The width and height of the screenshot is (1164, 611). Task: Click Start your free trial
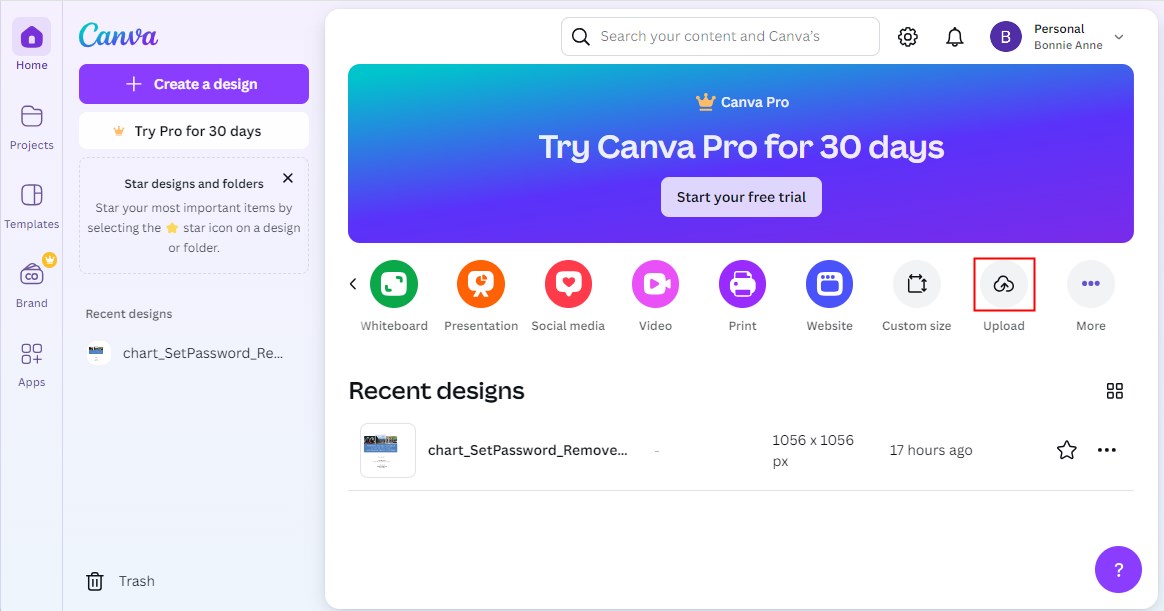[x=741, y=197]
